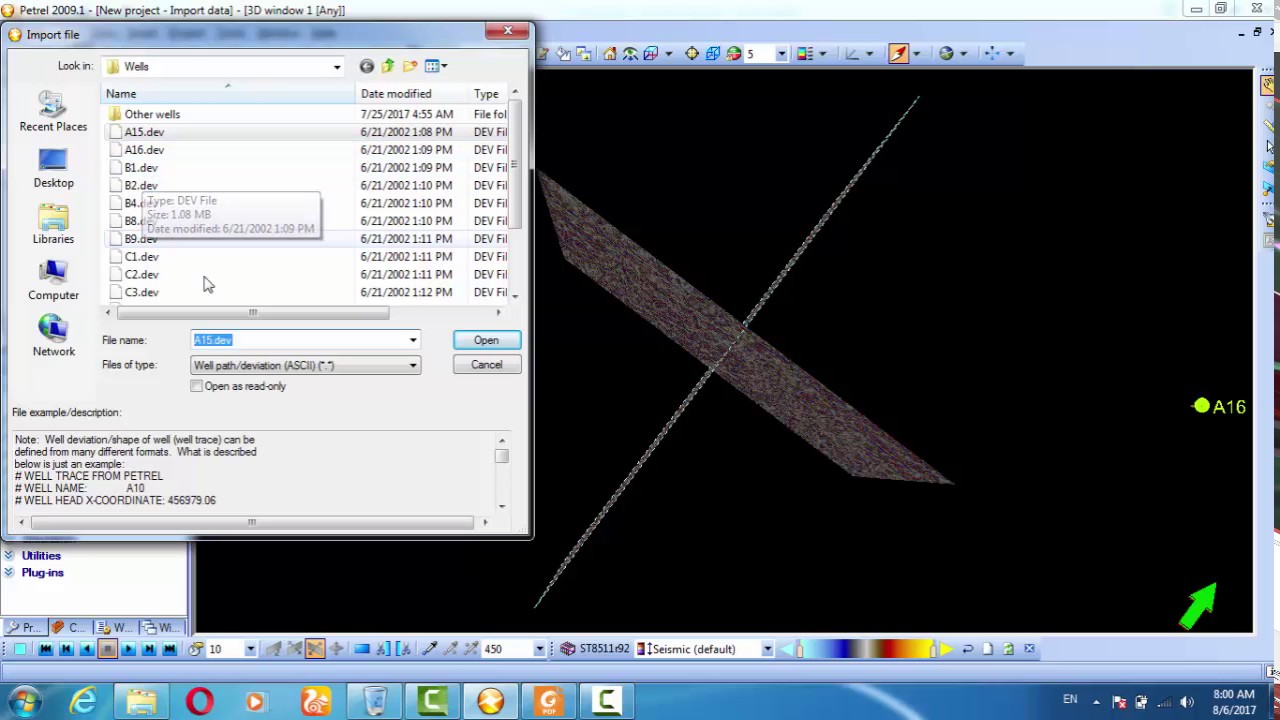Jump to first step in time player
This screenshot has height=720, width=1280.
click(x=46, y=649)
